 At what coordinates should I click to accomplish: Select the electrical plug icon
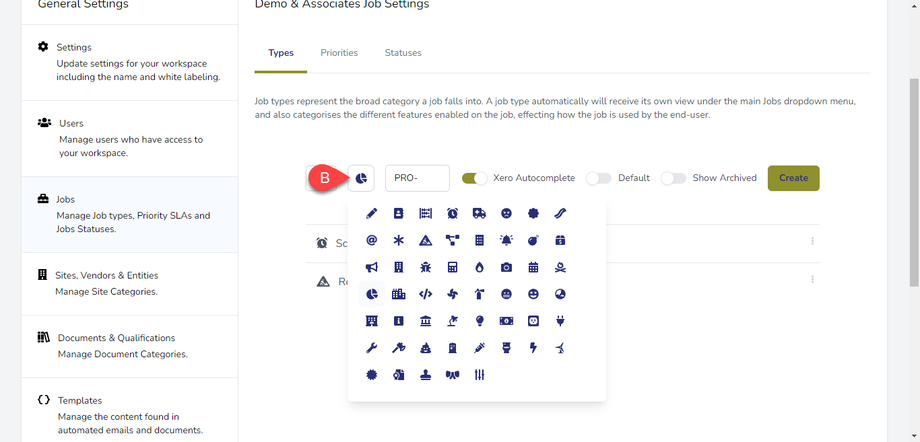(560, 321)
